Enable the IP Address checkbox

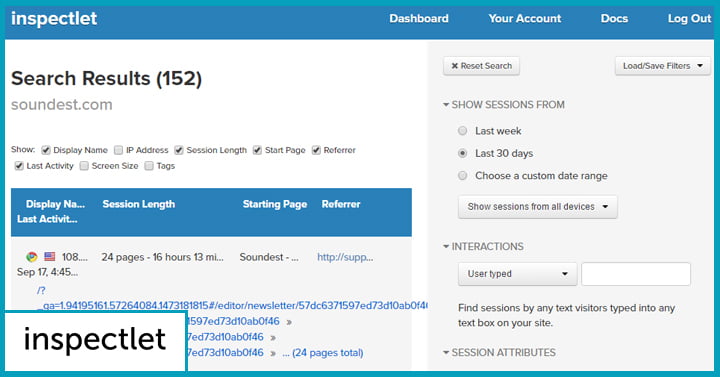pyautogui.click(x=118, y=150)
